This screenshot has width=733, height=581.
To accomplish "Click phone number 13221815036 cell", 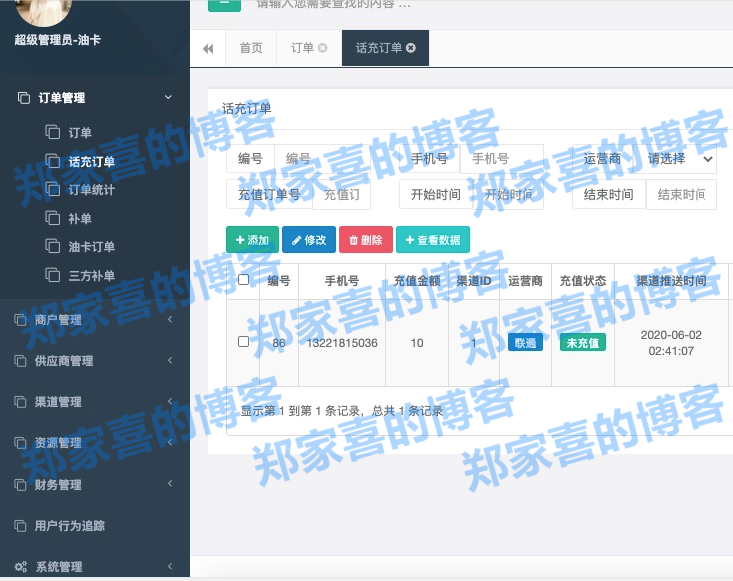I will click(x=342, y=343).
